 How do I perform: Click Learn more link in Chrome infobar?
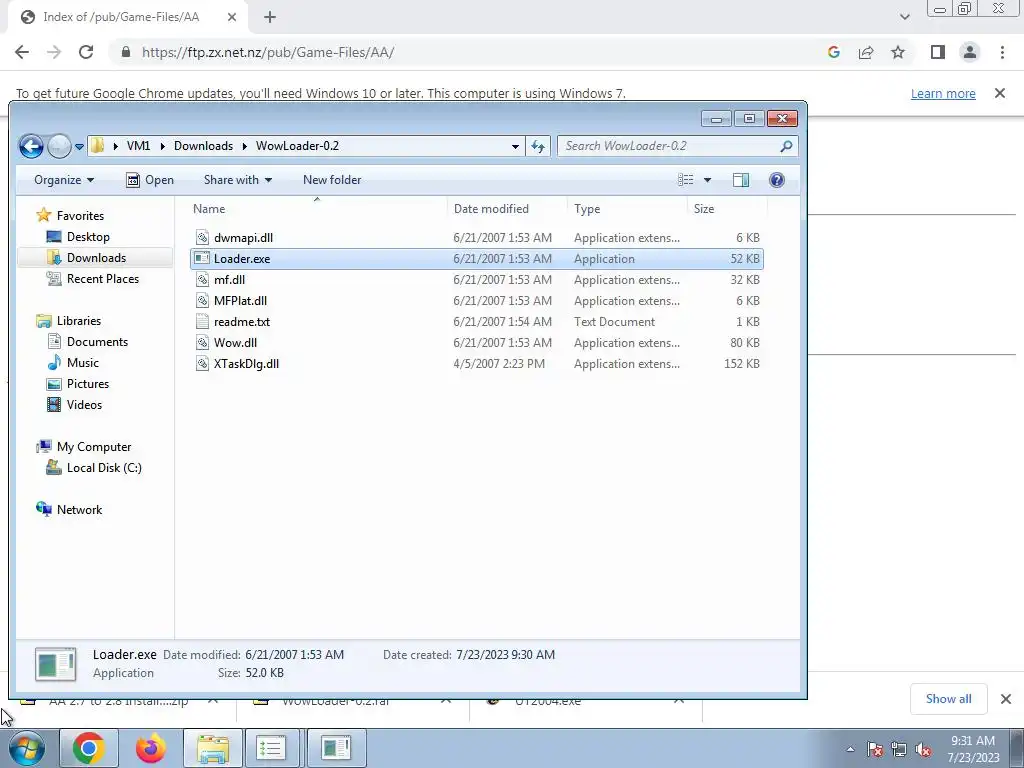point(943,93)
